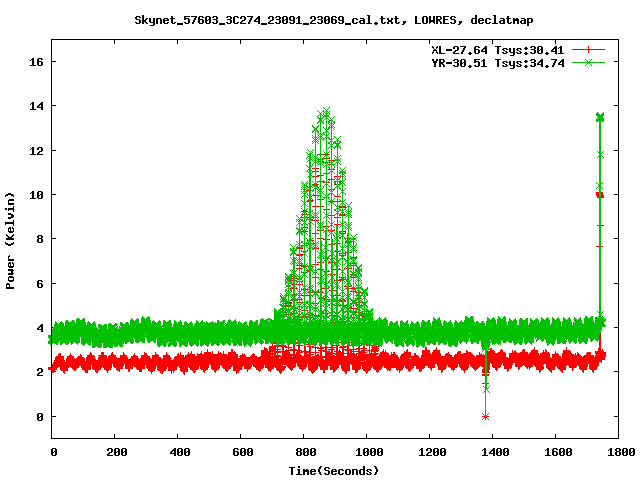Click the 200 x-axis tick label

click(115, 452)
